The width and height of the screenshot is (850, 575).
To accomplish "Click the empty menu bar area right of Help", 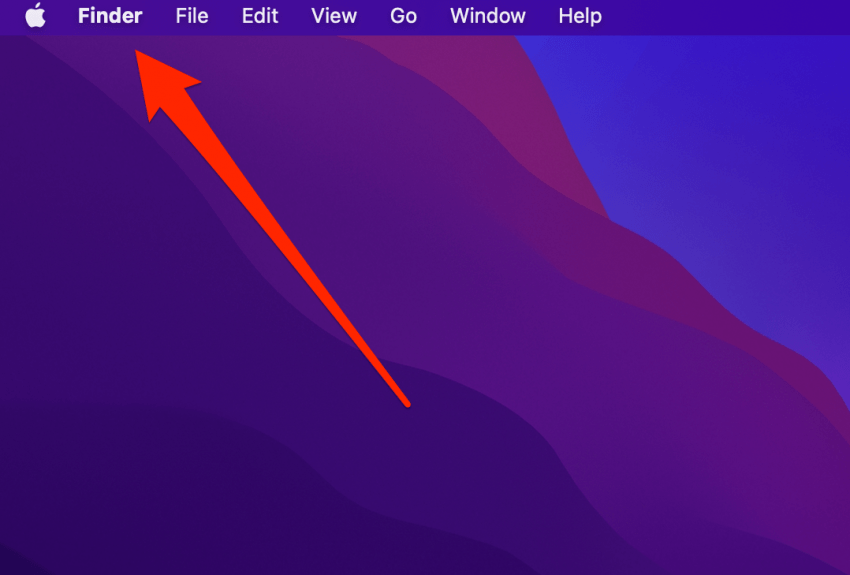I will click(x=726, y=16).
